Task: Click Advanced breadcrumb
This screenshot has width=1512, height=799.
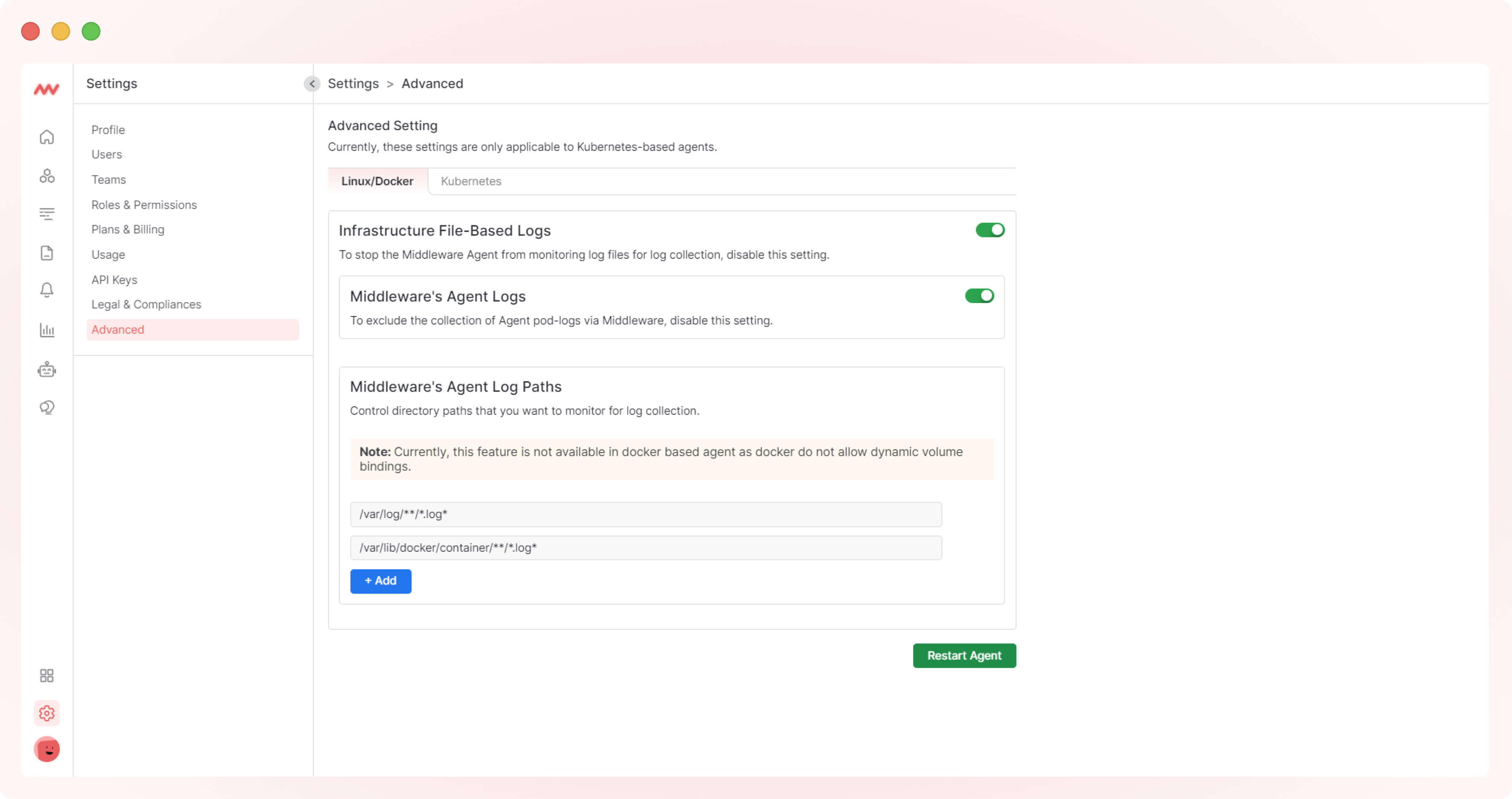Action: click(432, 83)
